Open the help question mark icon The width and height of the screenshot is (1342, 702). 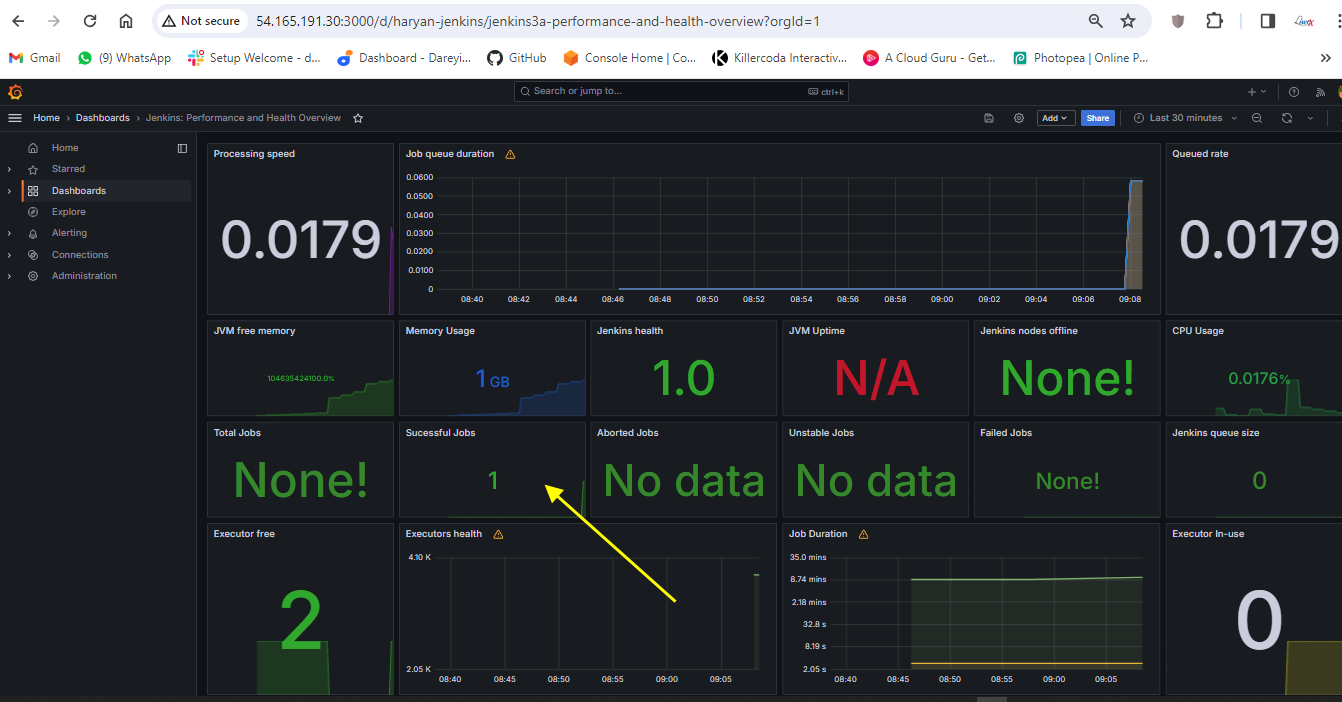pyautogui.click(x=1294, y=92)
